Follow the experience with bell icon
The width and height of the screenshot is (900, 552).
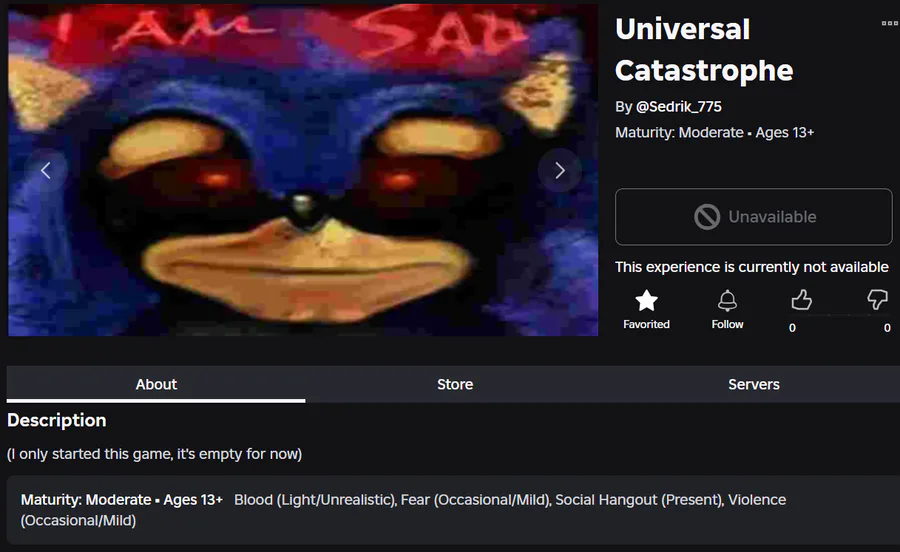pos(727,301)
